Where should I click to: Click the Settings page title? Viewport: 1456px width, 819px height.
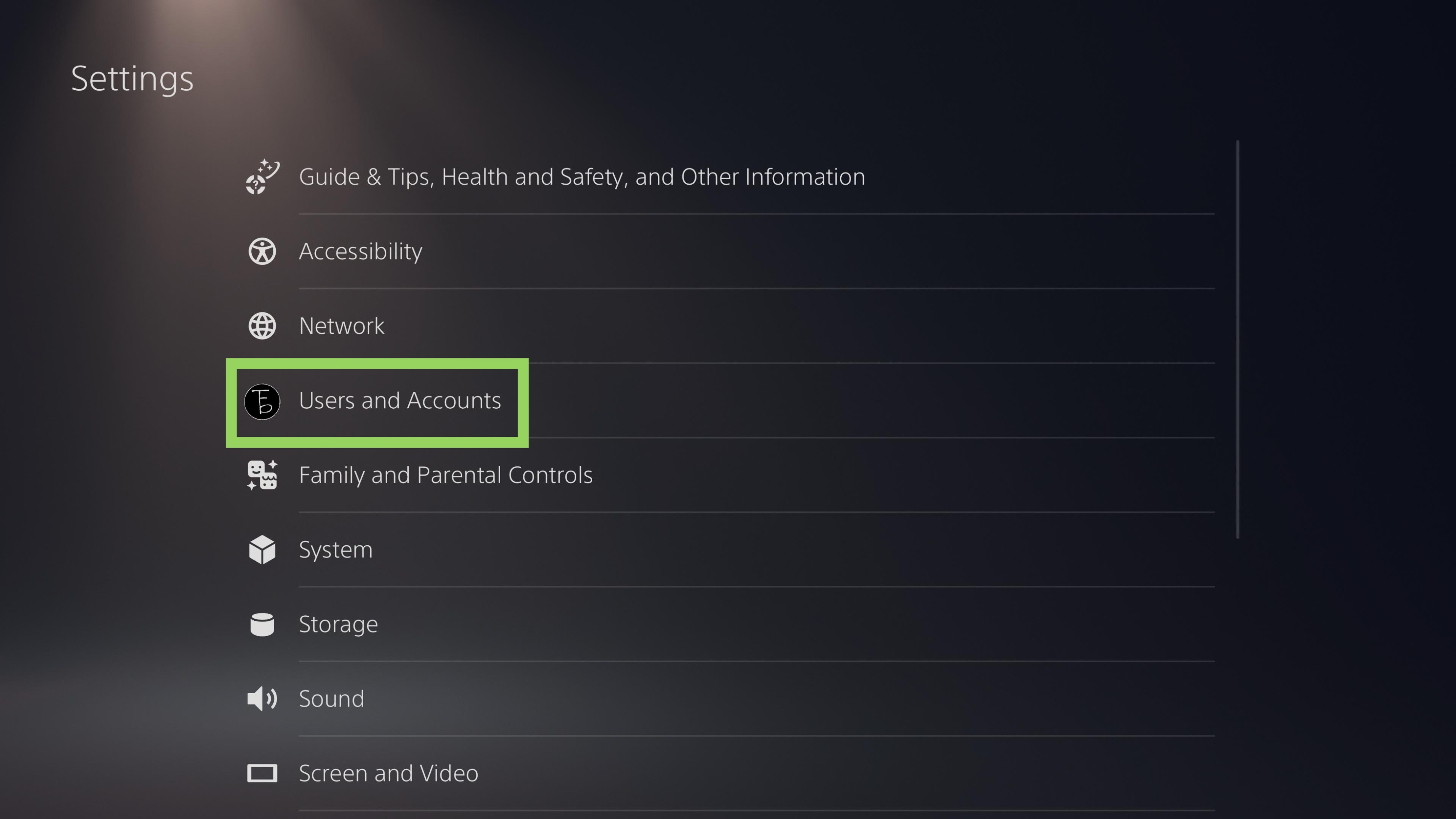[x=132, y=78]
